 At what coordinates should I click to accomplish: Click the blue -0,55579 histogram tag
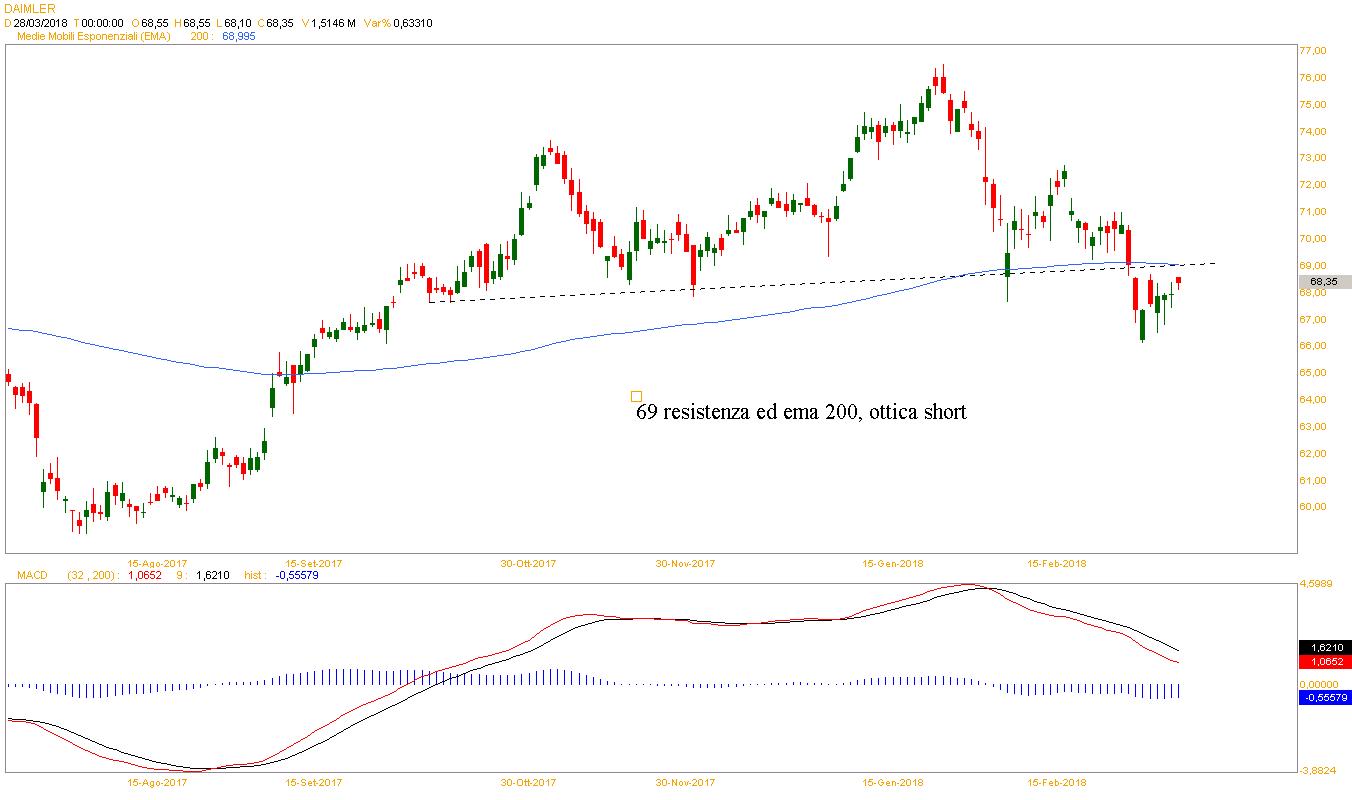1324,697
